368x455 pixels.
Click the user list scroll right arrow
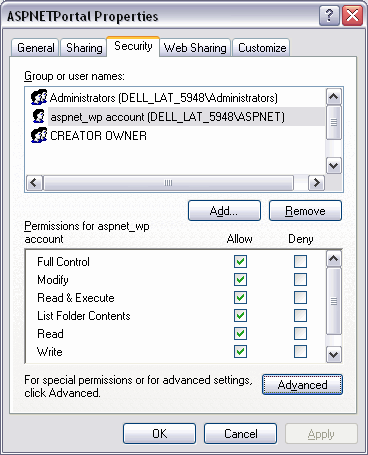coord(316,183)
